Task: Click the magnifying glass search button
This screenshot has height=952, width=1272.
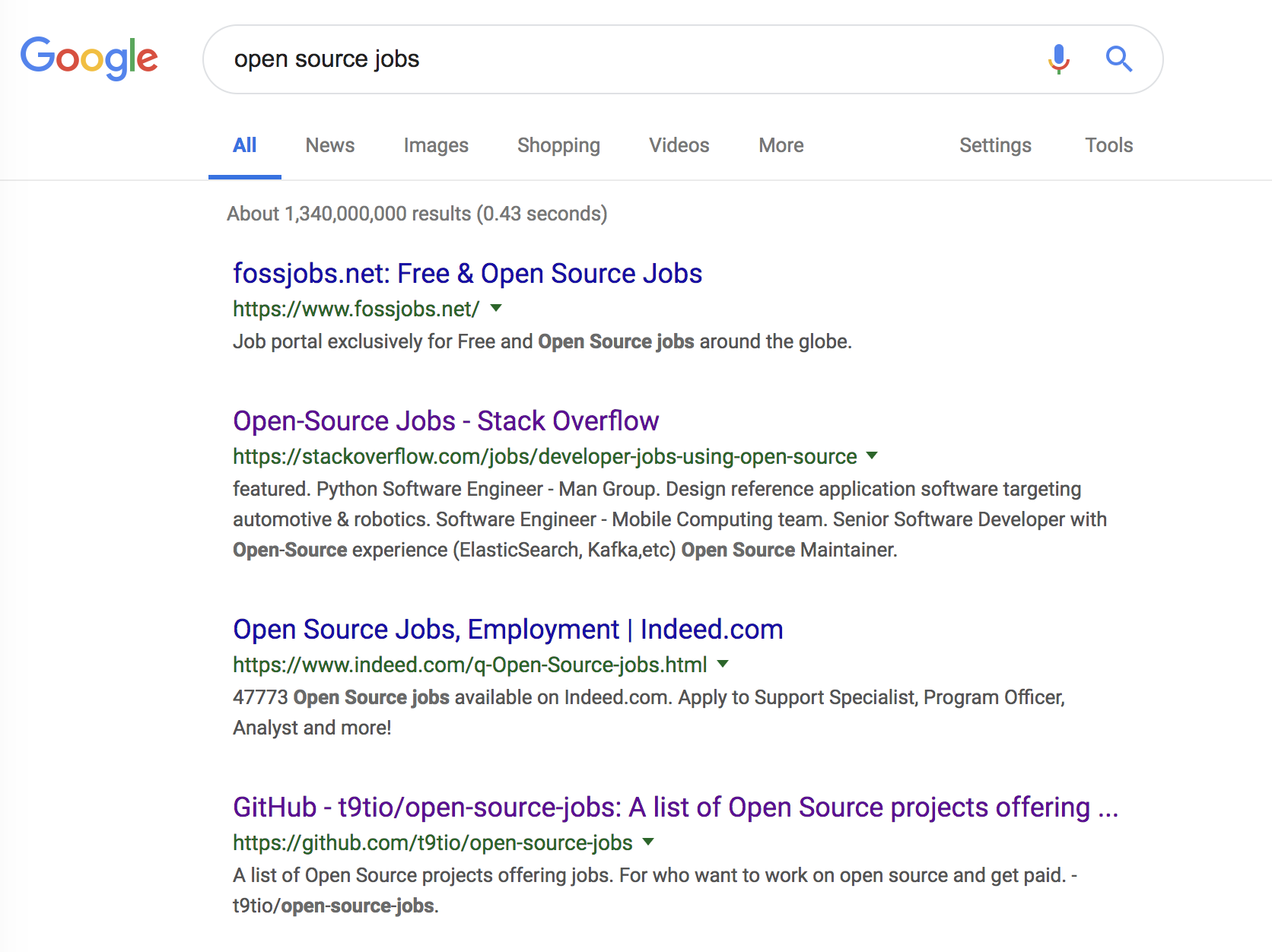Action: [1118, 59]
